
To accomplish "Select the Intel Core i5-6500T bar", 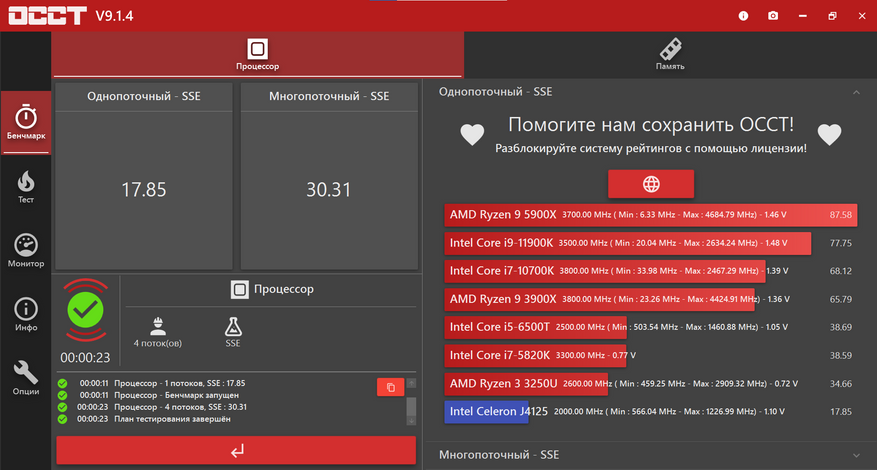I will point(535,327).
